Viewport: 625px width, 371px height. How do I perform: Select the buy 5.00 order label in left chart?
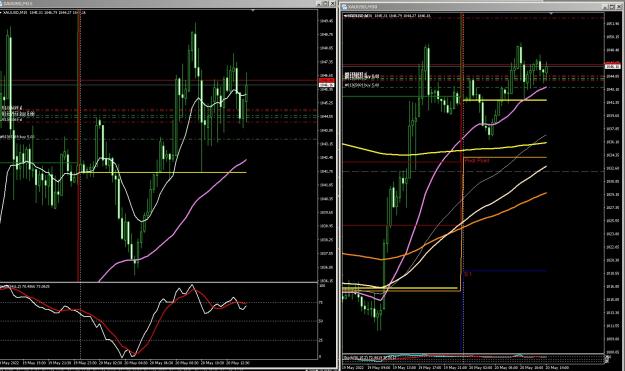click(x=17, y=137)
